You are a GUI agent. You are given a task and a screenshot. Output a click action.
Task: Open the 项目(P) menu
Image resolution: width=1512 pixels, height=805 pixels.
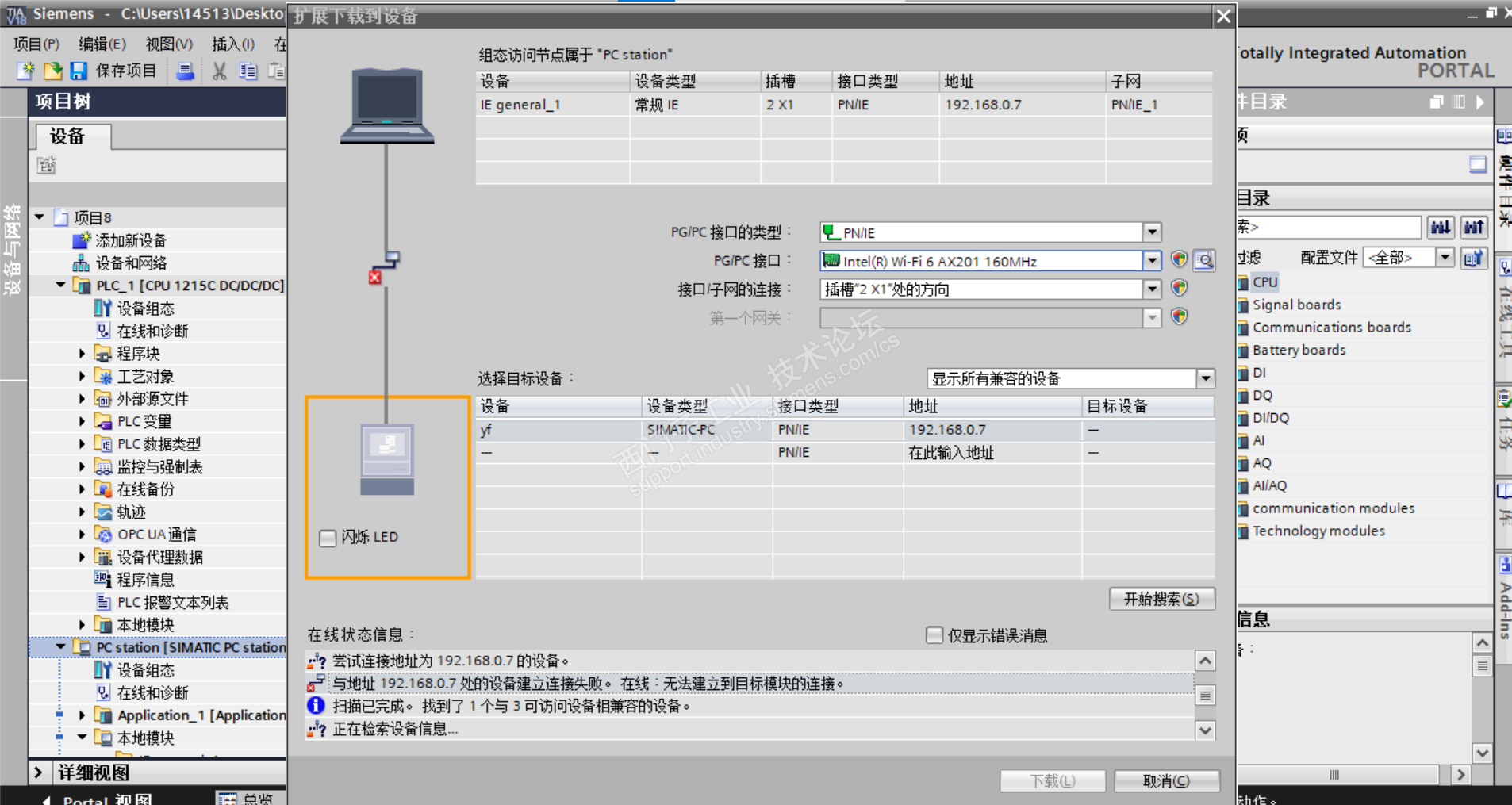(x=36, y=44)
